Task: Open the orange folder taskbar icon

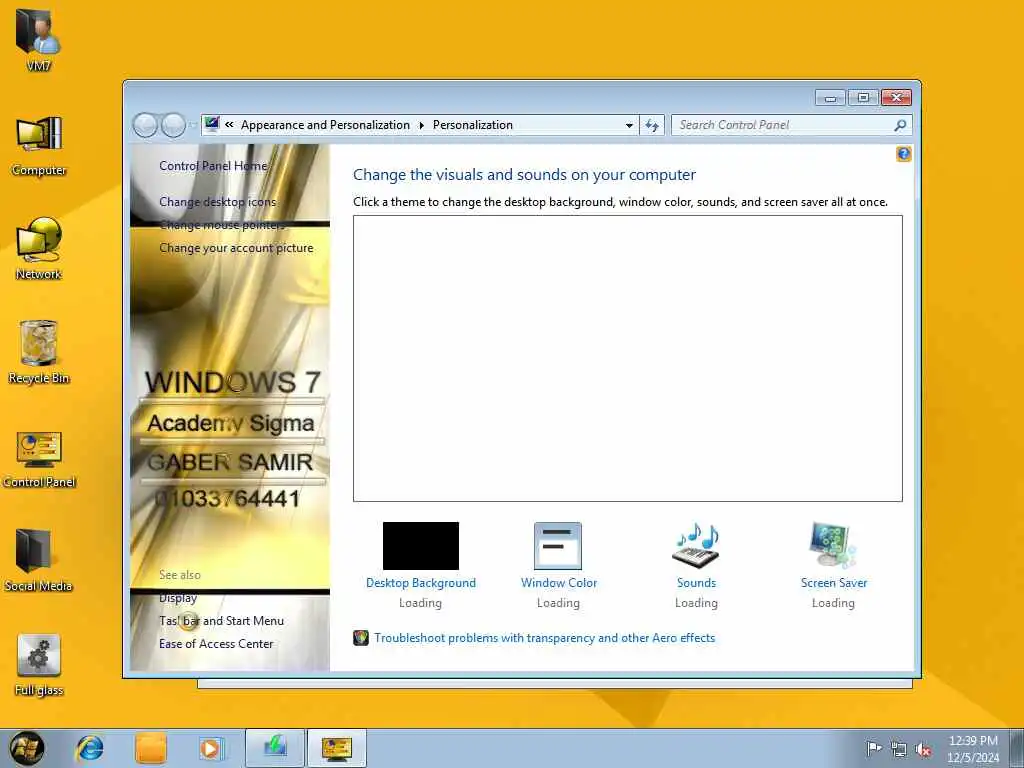Action: click(x=151, y=748)
